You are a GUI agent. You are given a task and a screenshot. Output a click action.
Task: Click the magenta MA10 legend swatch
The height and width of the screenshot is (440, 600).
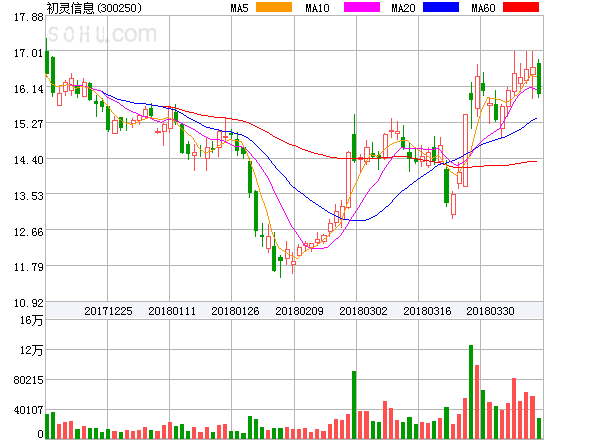(x=362, y=7)
